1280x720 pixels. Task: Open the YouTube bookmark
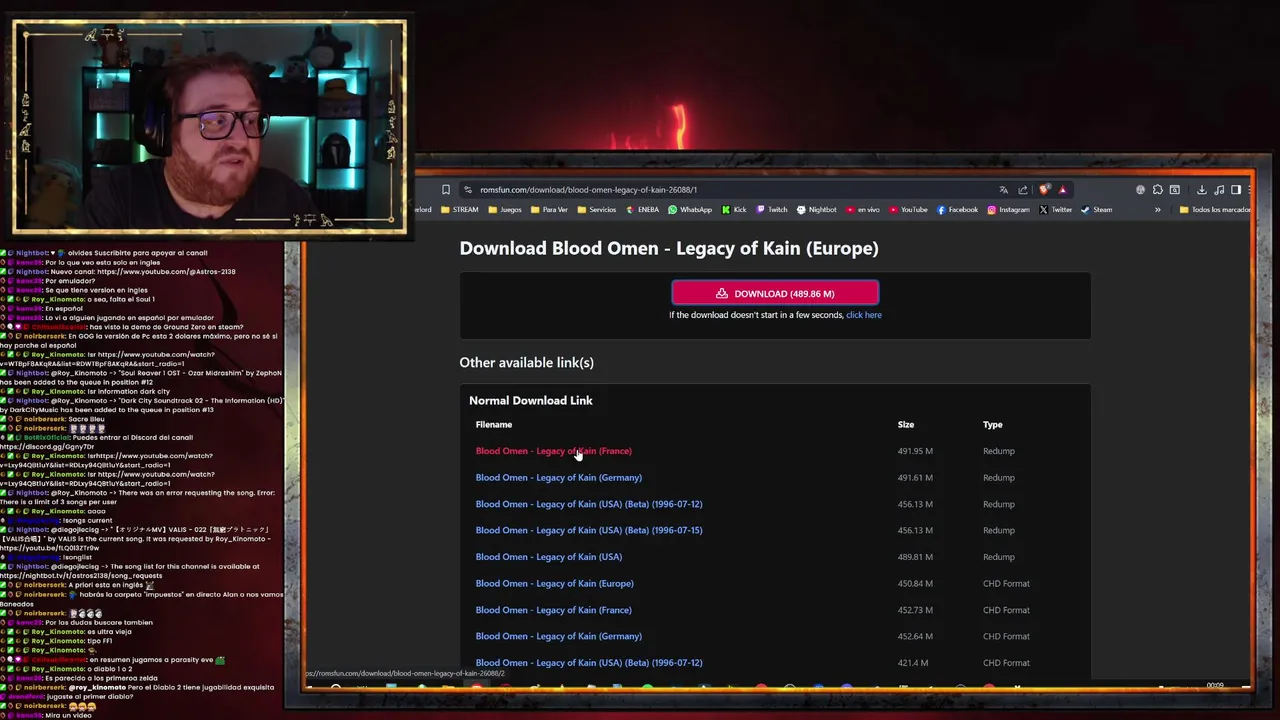tap(908, 210)
